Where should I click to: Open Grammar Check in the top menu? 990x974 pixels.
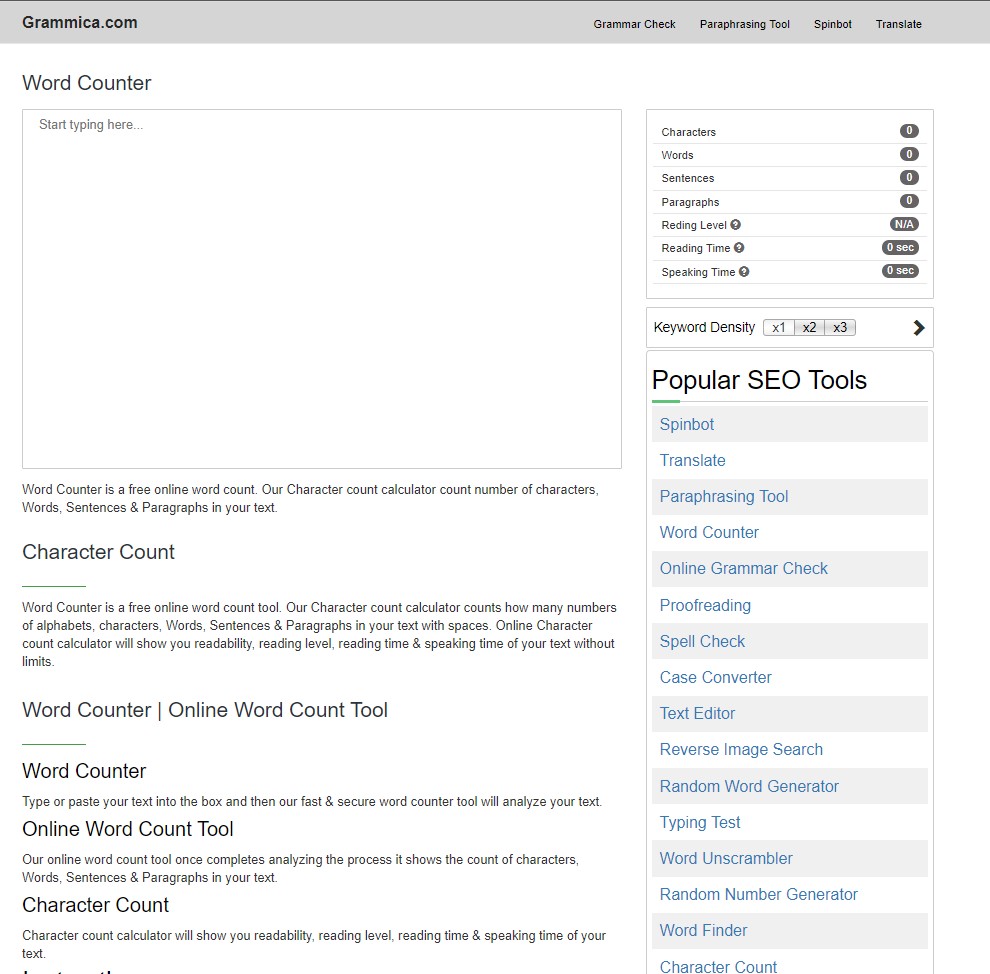(634, 24)
